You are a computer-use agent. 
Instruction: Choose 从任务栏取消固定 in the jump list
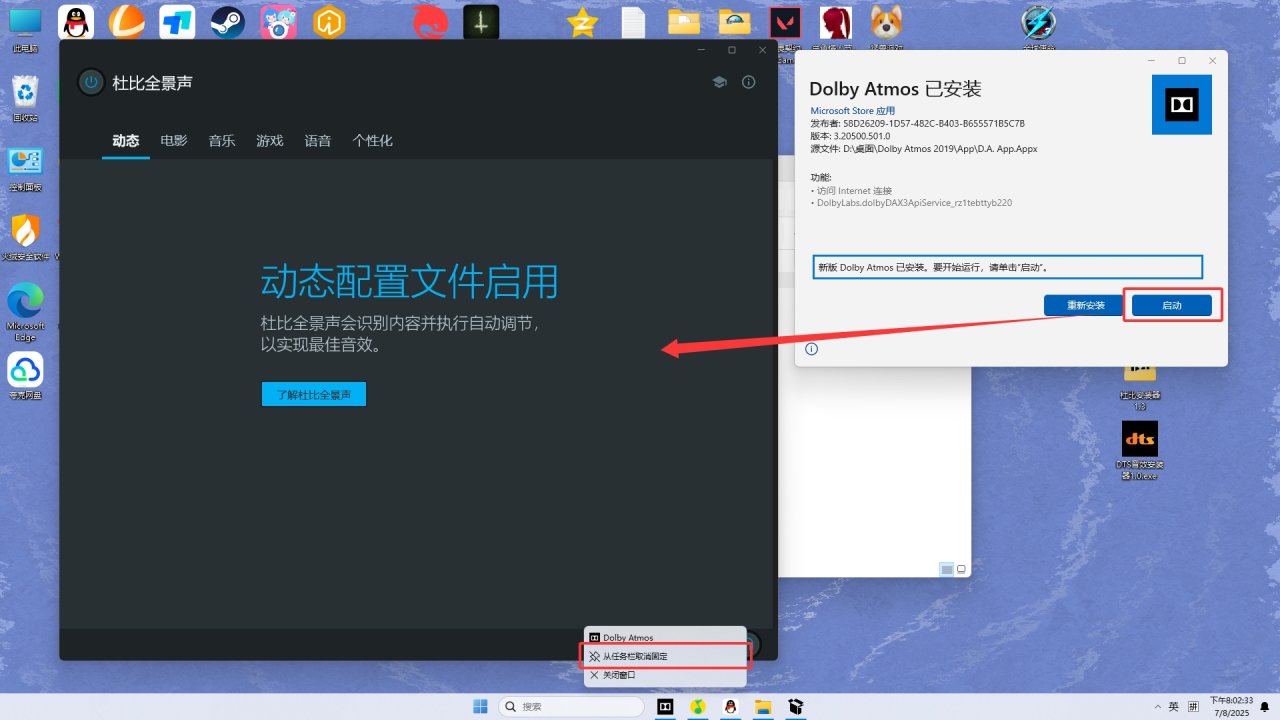(665, 656)
